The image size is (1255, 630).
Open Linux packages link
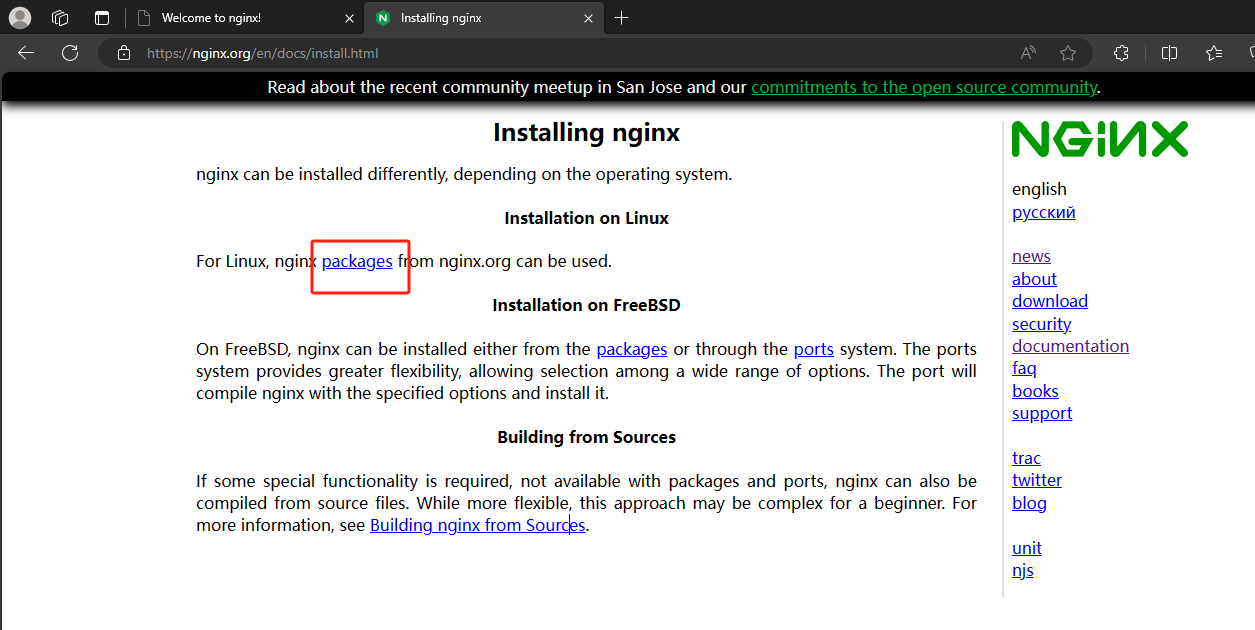click(x=357, y=261)
